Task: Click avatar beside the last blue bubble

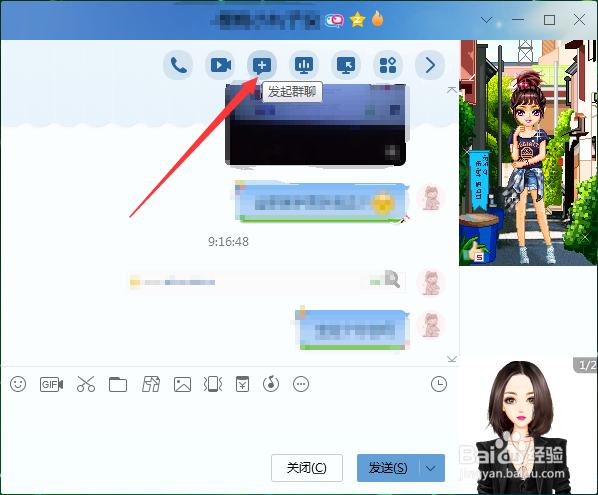Action: pos(431,325)
